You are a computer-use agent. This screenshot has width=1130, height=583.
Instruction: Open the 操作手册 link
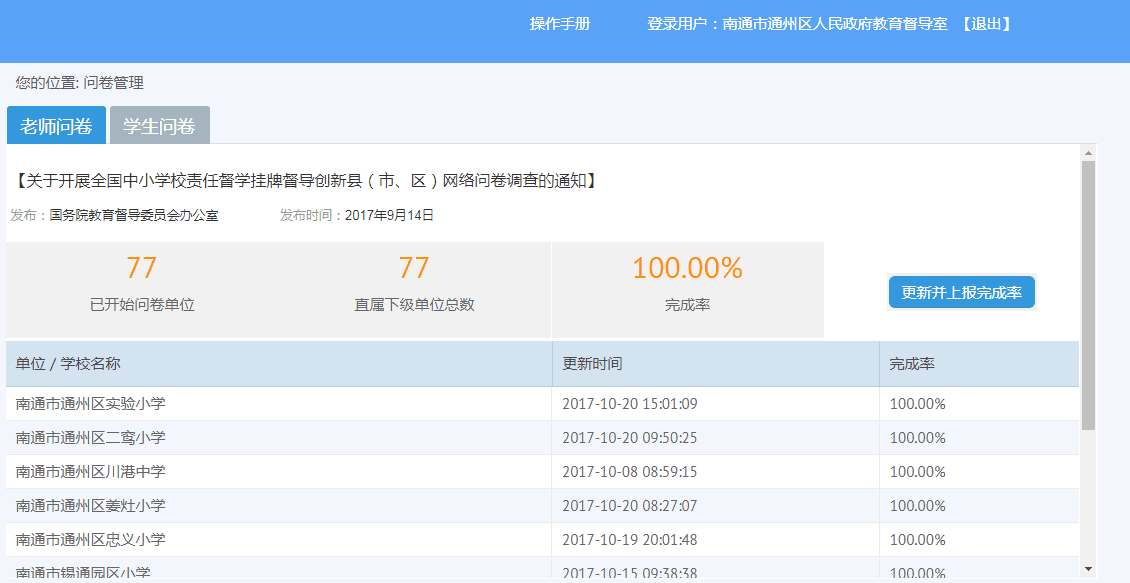point(560,24)
